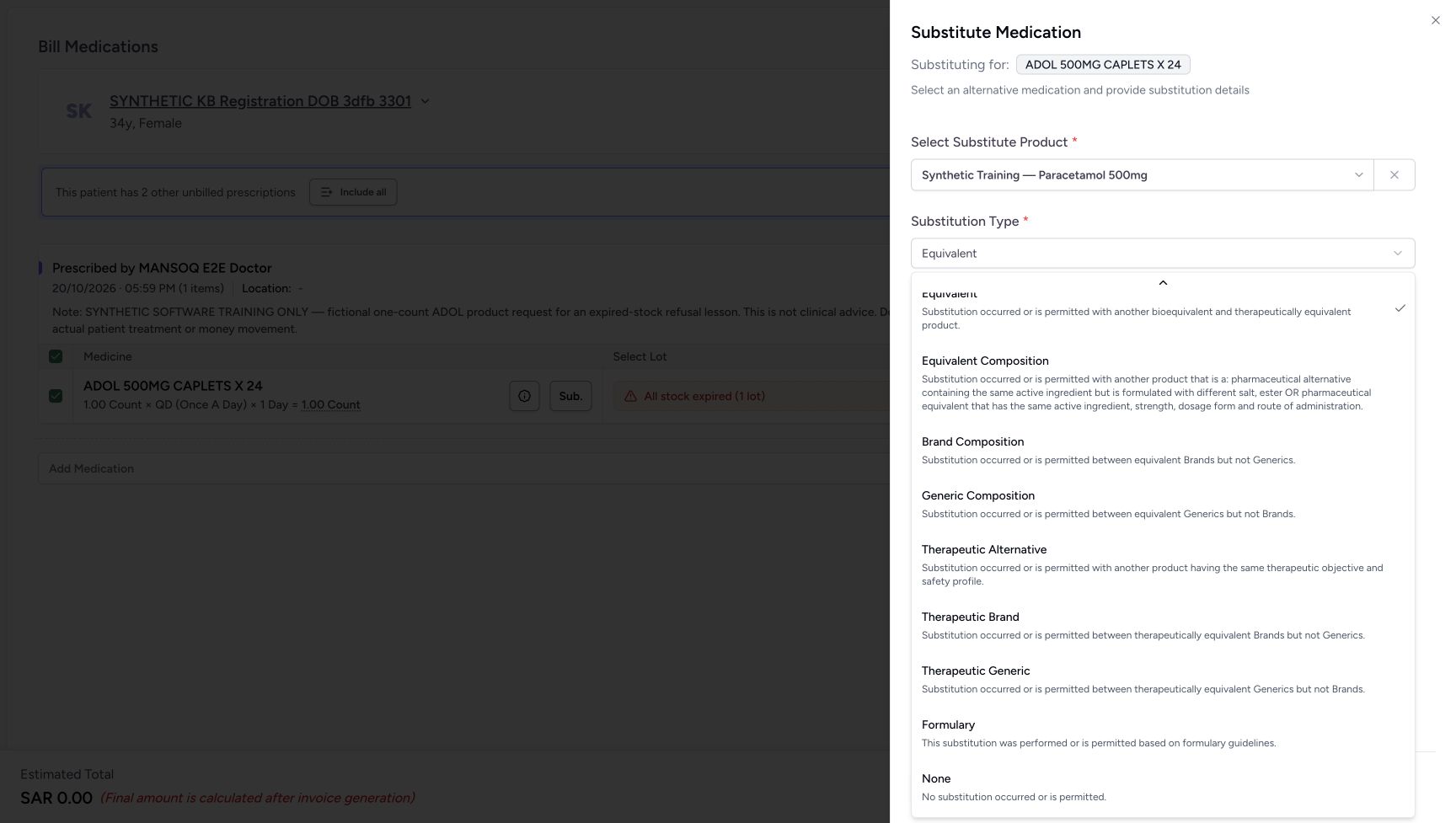Click the Prescribed by MANSOQ E2E Doctor heading
Viewport: 1456px width, 823px height.
coord(162,268)
